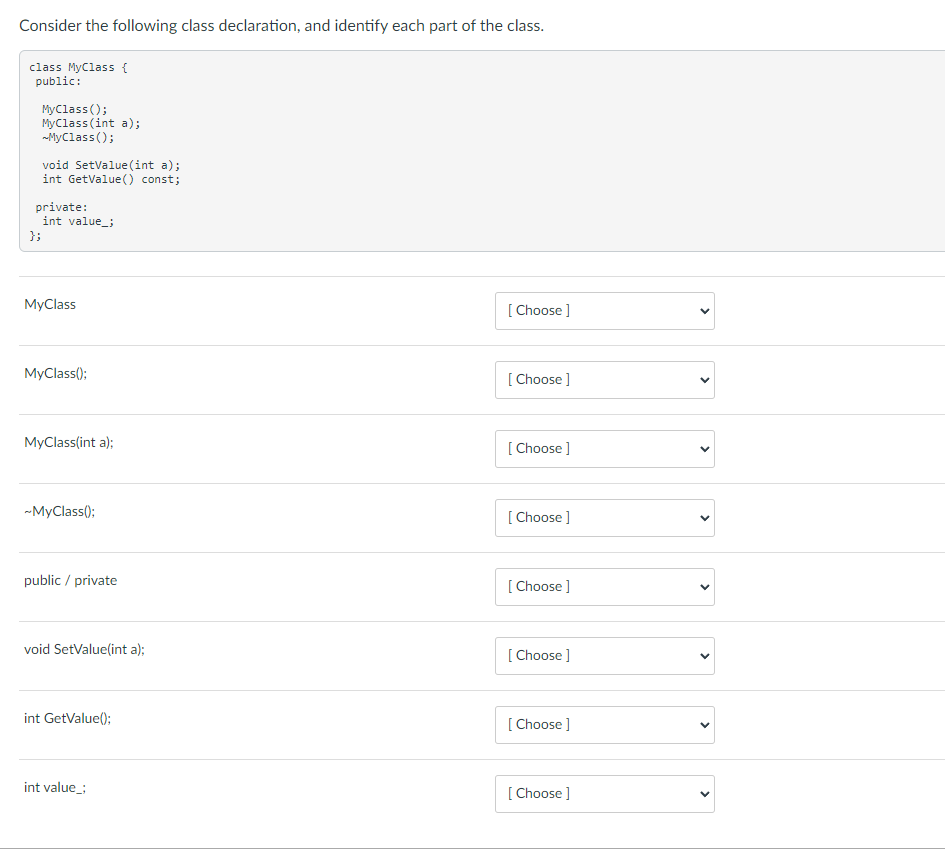Click the 'MyClass' matching label below the code
Viewport: 945px width, 849px height.
(50, 304)
